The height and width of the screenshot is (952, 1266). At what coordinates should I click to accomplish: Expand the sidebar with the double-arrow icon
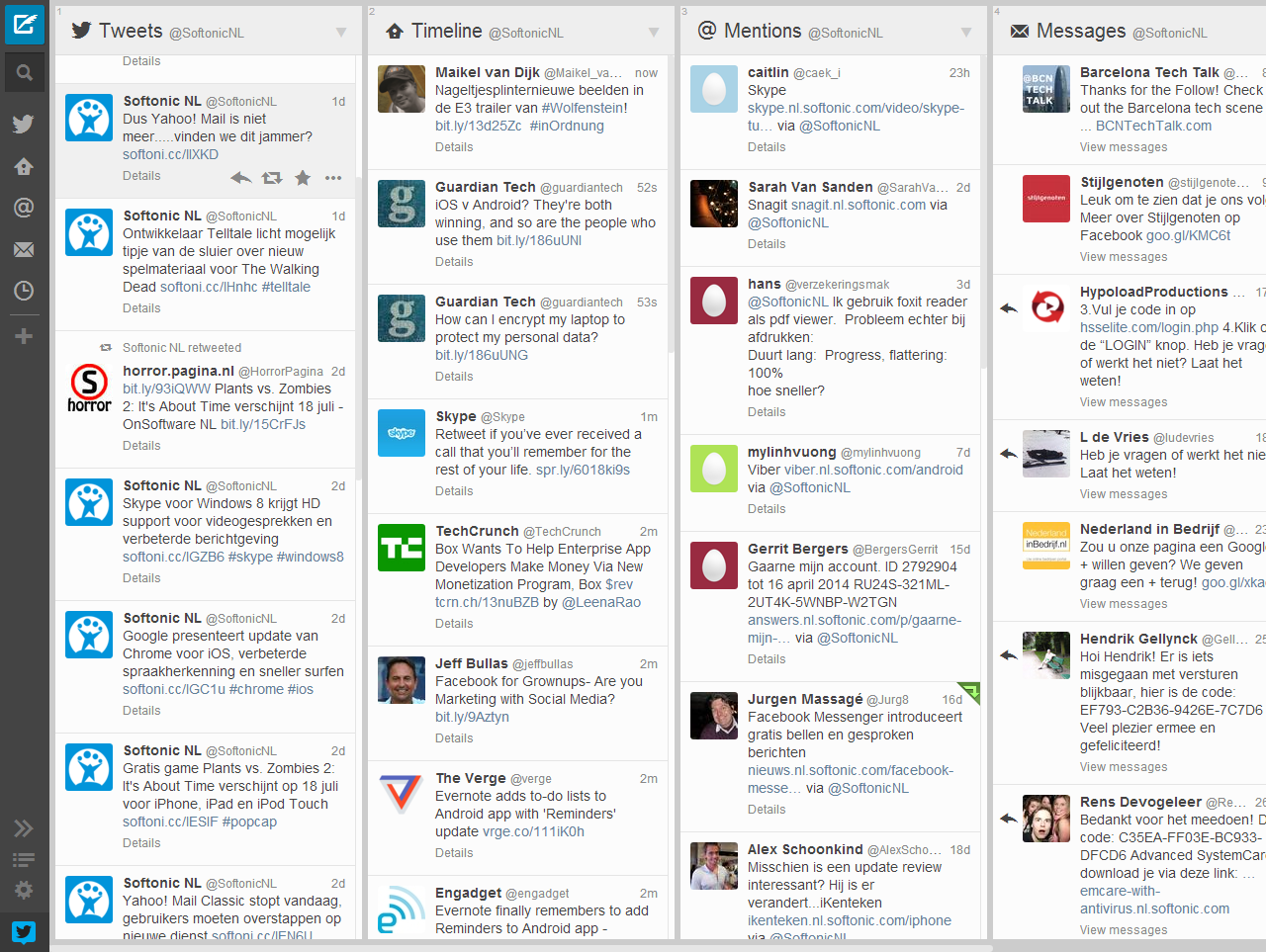[24, 828]
